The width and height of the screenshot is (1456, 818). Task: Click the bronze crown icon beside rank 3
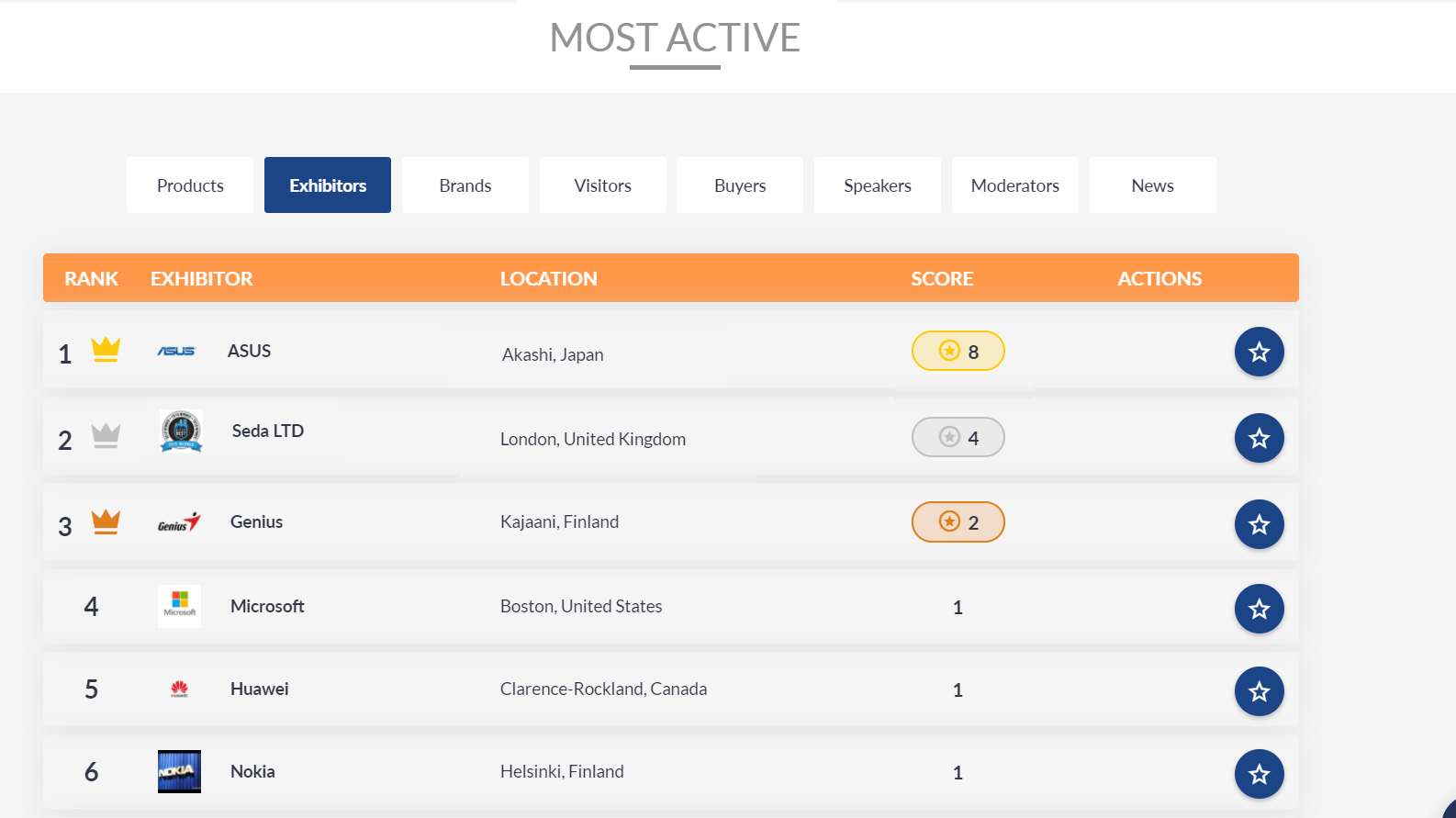pos(106,521)
